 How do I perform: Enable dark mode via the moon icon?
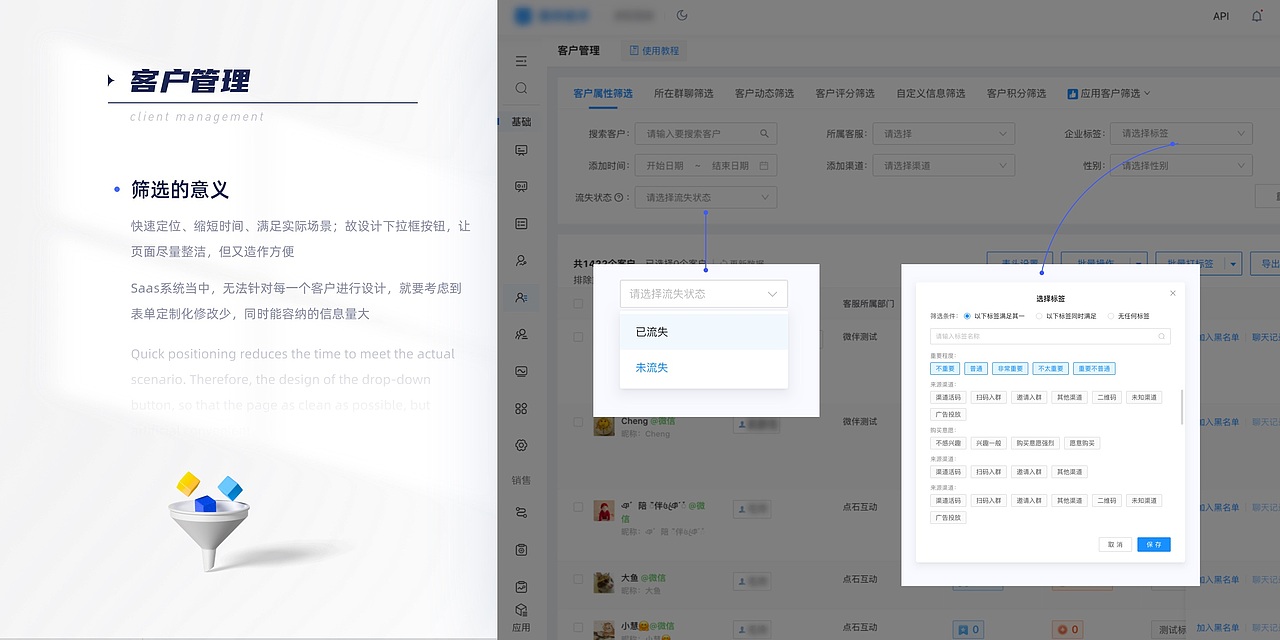click(681, 15)
